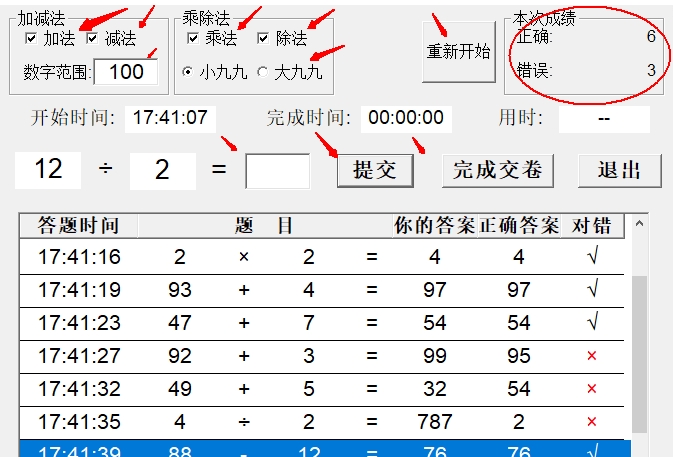Click the 完成时间 value 00:00:00
This screenshot has width=673, height=457.
(406, 118)
